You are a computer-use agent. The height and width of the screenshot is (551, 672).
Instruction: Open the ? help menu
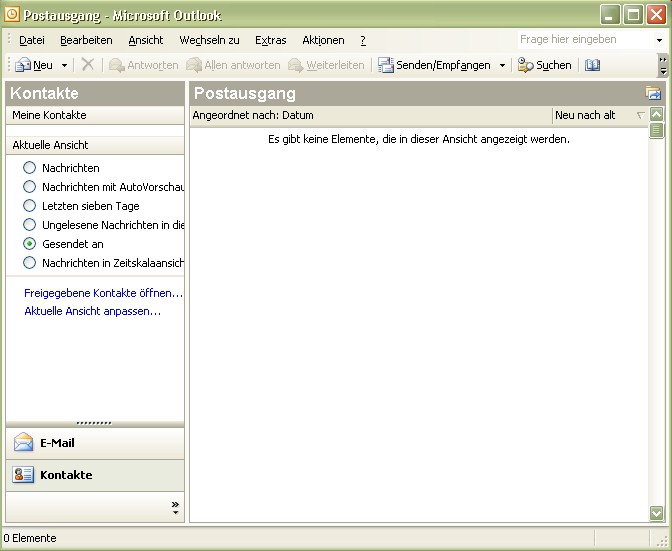(x=363, y=40)
